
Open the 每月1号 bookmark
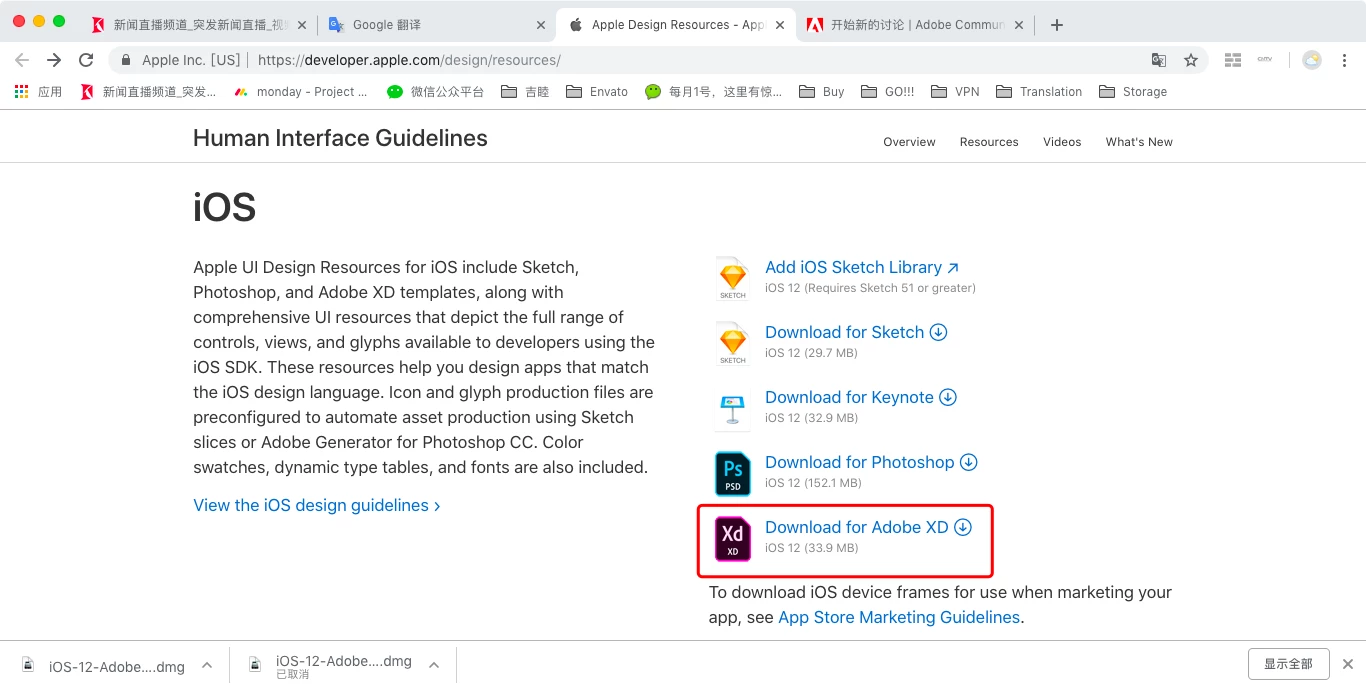pos(713,92)
